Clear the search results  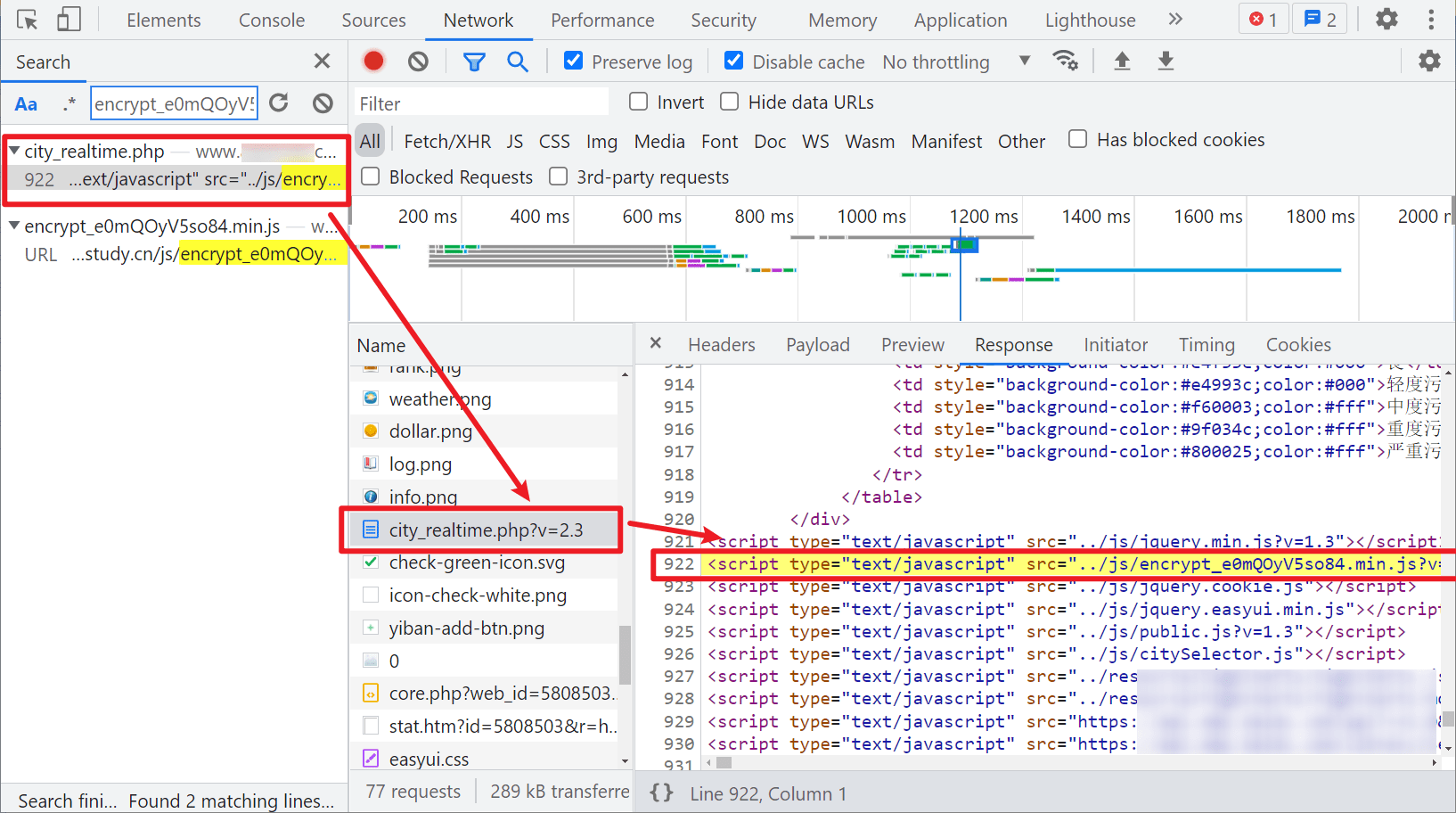coord(323,103)
